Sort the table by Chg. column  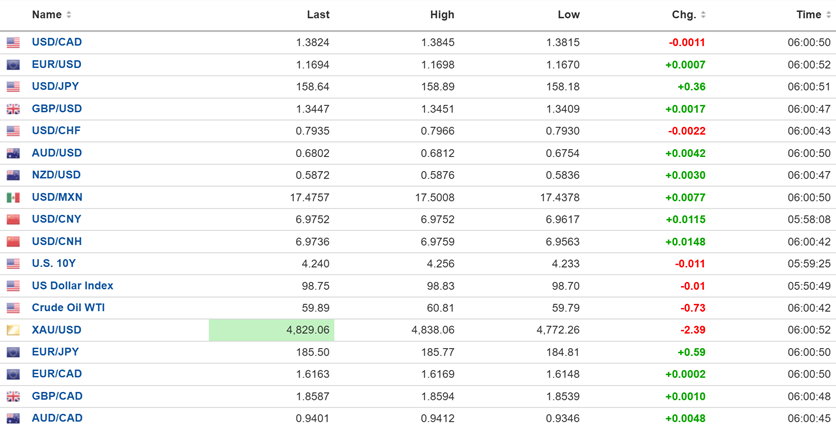689,15
